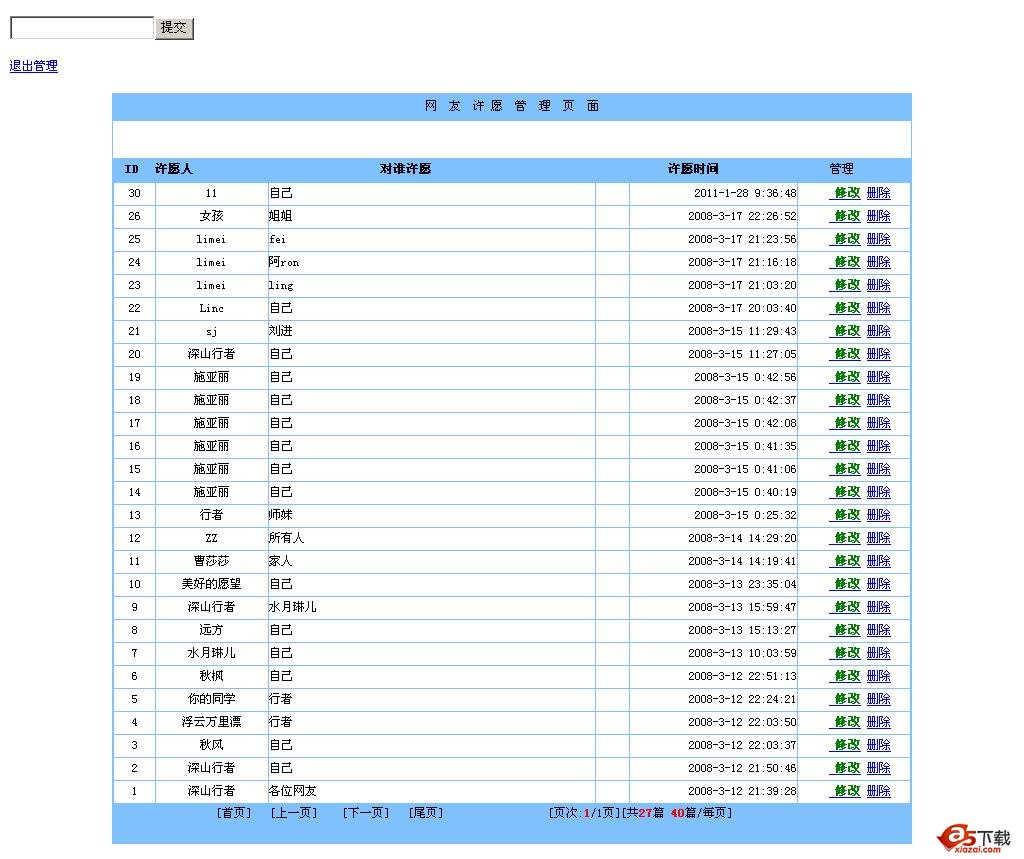
Task: Delete the 秋枫 row via 删除
Action: tap(878, 675)
